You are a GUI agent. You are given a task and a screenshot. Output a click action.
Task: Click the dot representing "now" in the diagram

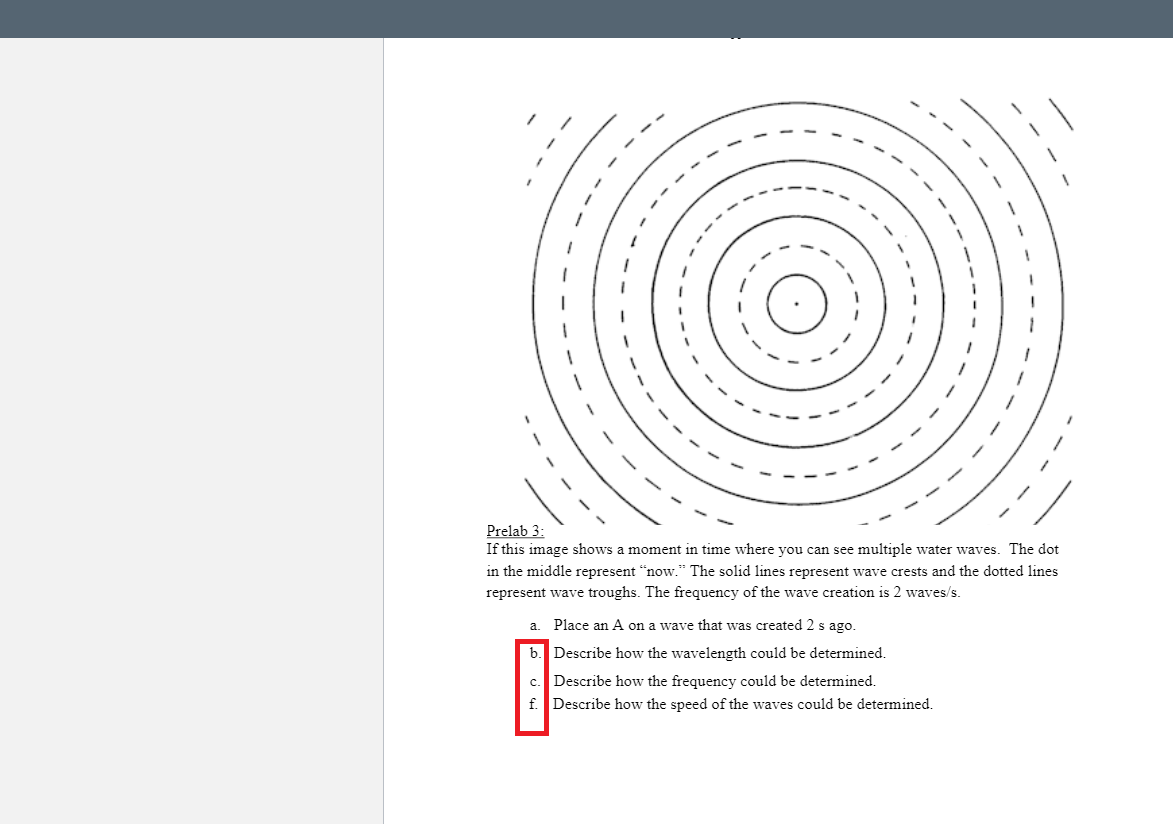tap(796, 304)
